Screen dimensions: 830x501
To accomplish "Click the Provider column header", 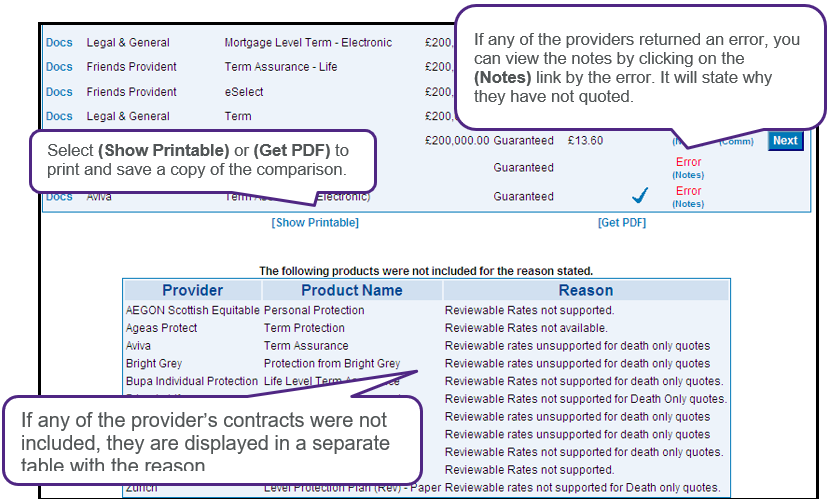I will (193, 290).
